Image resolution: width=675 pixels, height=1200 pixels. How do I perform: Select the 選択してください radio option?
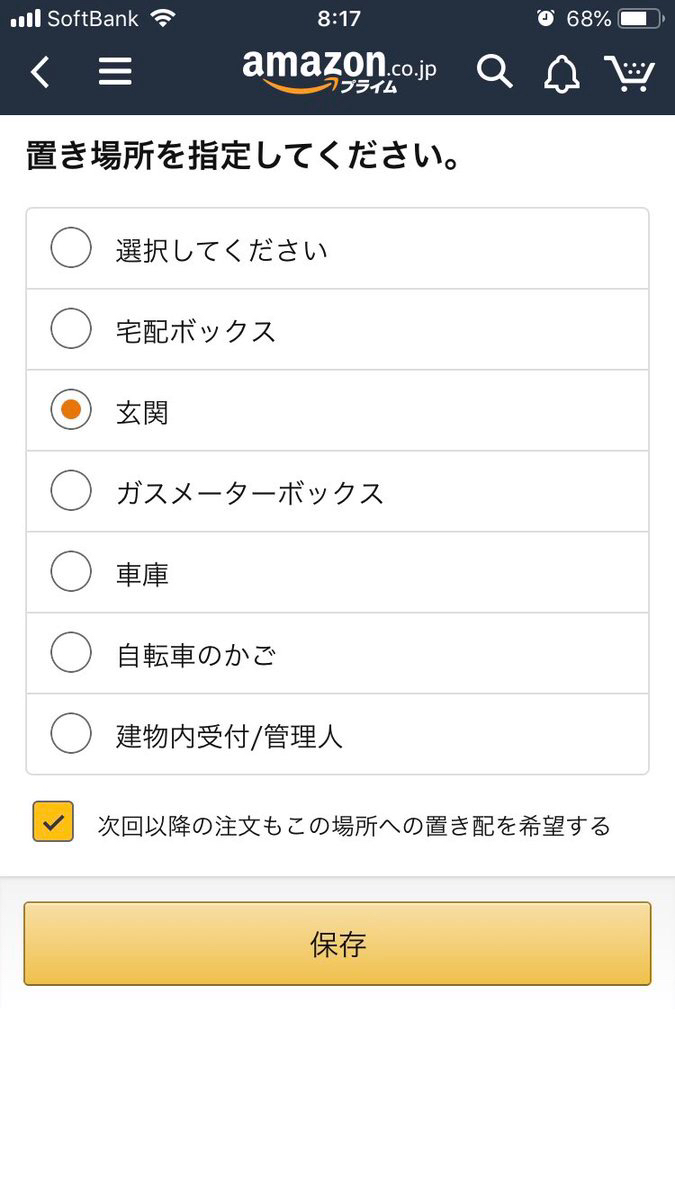(x=71, y=249)
